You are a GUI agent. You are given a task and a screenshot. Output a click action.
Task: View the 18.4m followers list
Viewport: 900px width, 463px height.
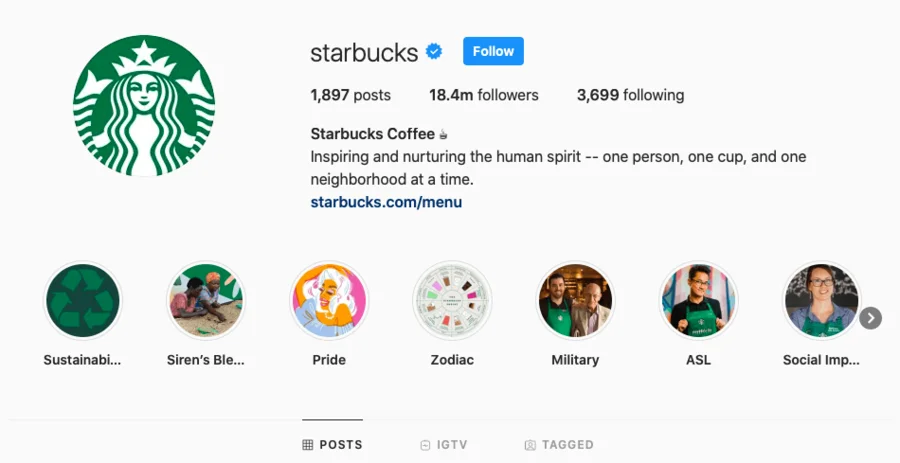(x=484, y=96)
